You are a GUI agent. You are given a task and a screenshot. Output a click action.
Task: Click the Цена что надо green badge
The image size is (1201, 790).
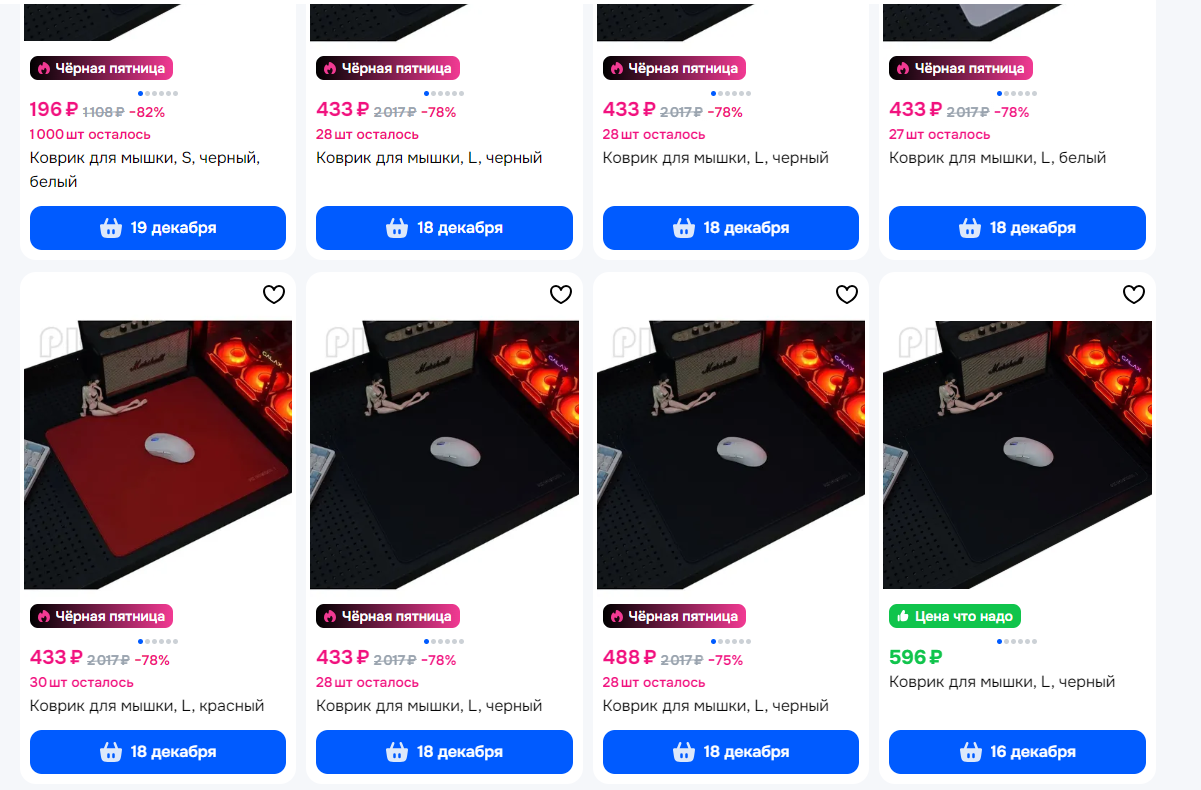[955, 616]
